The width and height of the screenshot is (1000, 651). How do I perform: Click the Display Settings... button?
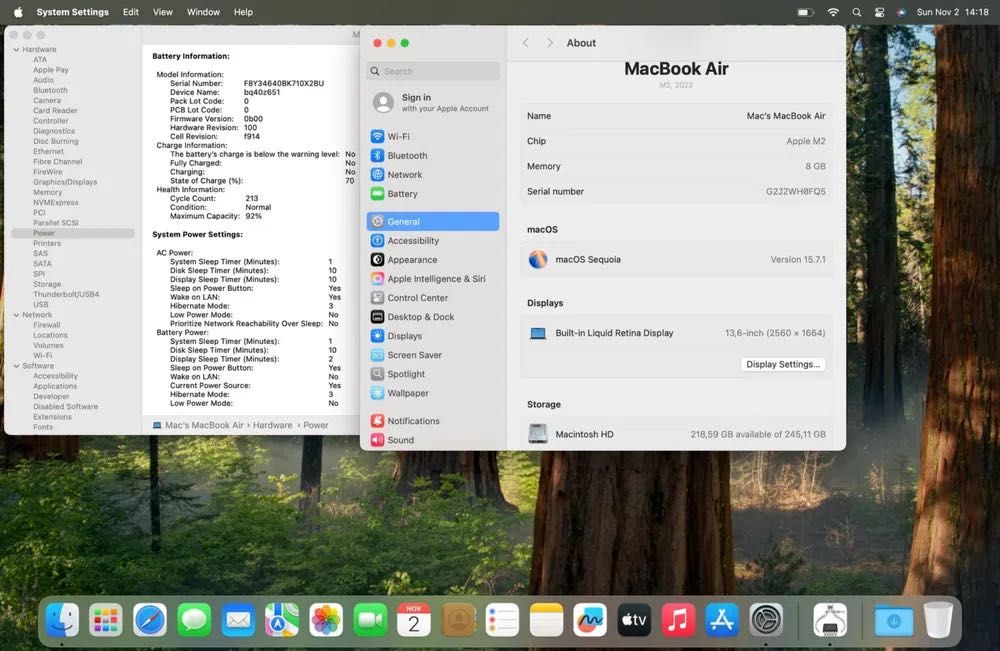(x=783, y=365)
